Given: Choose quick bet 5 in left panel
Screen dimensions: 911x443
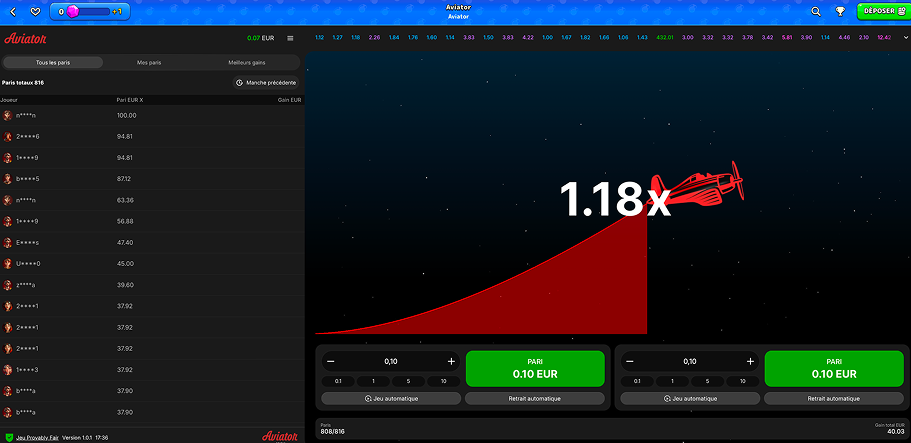Looking at the screenshot, I should click(x=407, y=381).
